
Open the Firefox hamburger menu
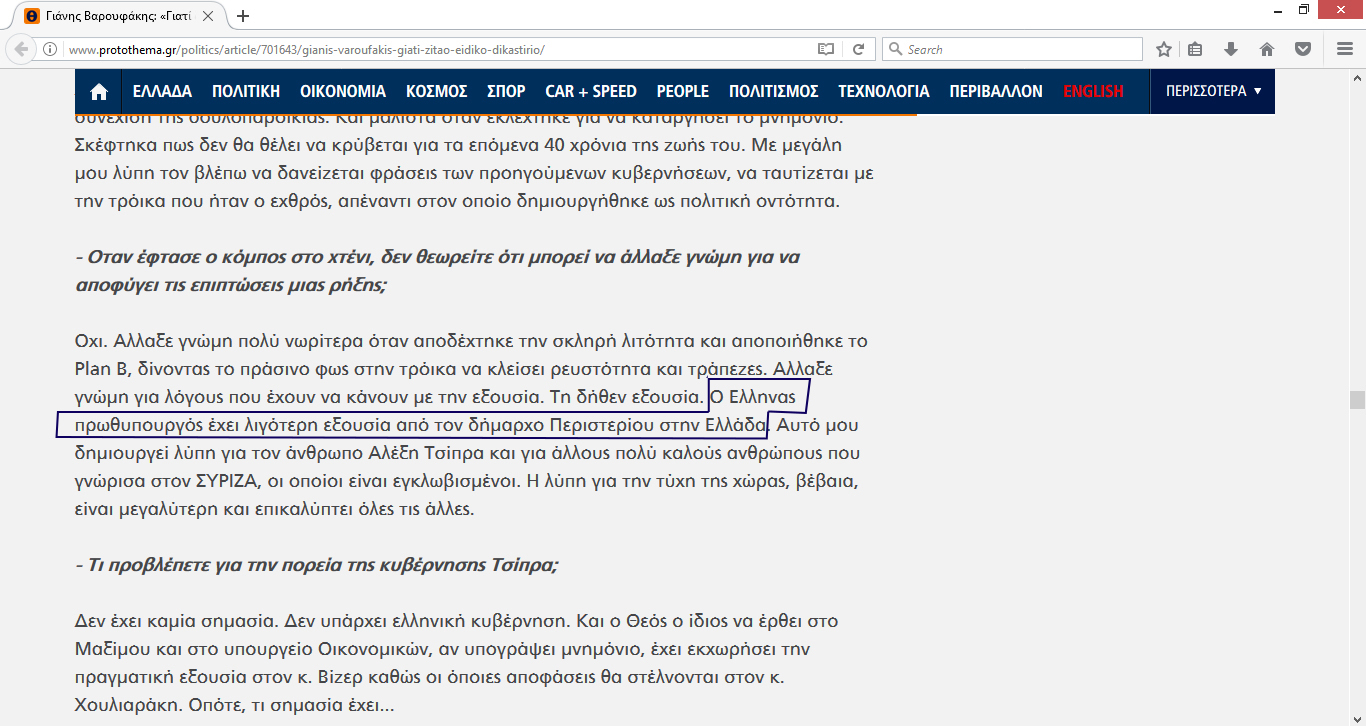pyautogui.click(x=1345, y=49)
